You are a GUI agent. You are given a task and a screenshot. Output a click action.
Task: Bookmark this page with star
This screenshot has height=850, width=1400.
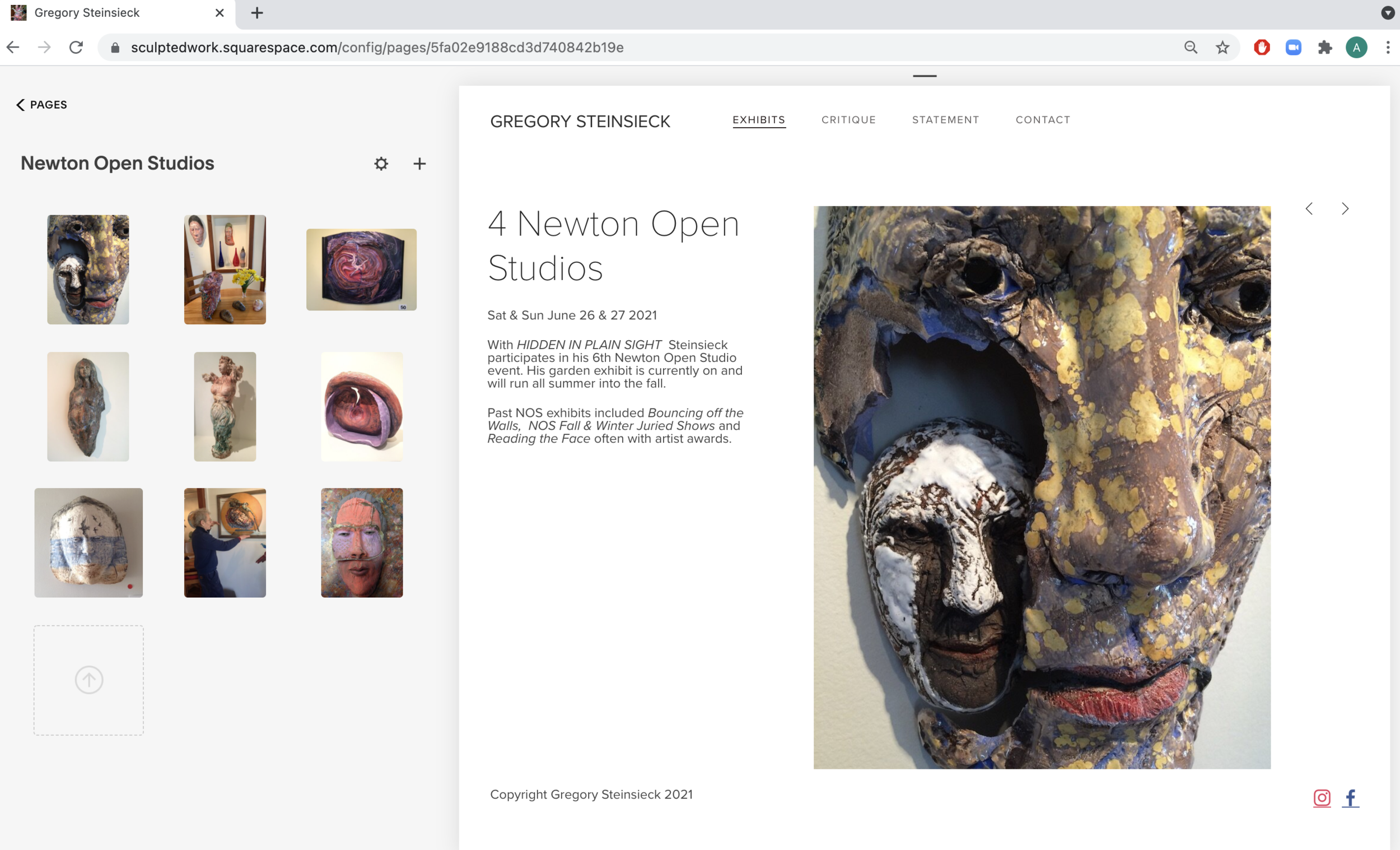(x=1222, y=47)
